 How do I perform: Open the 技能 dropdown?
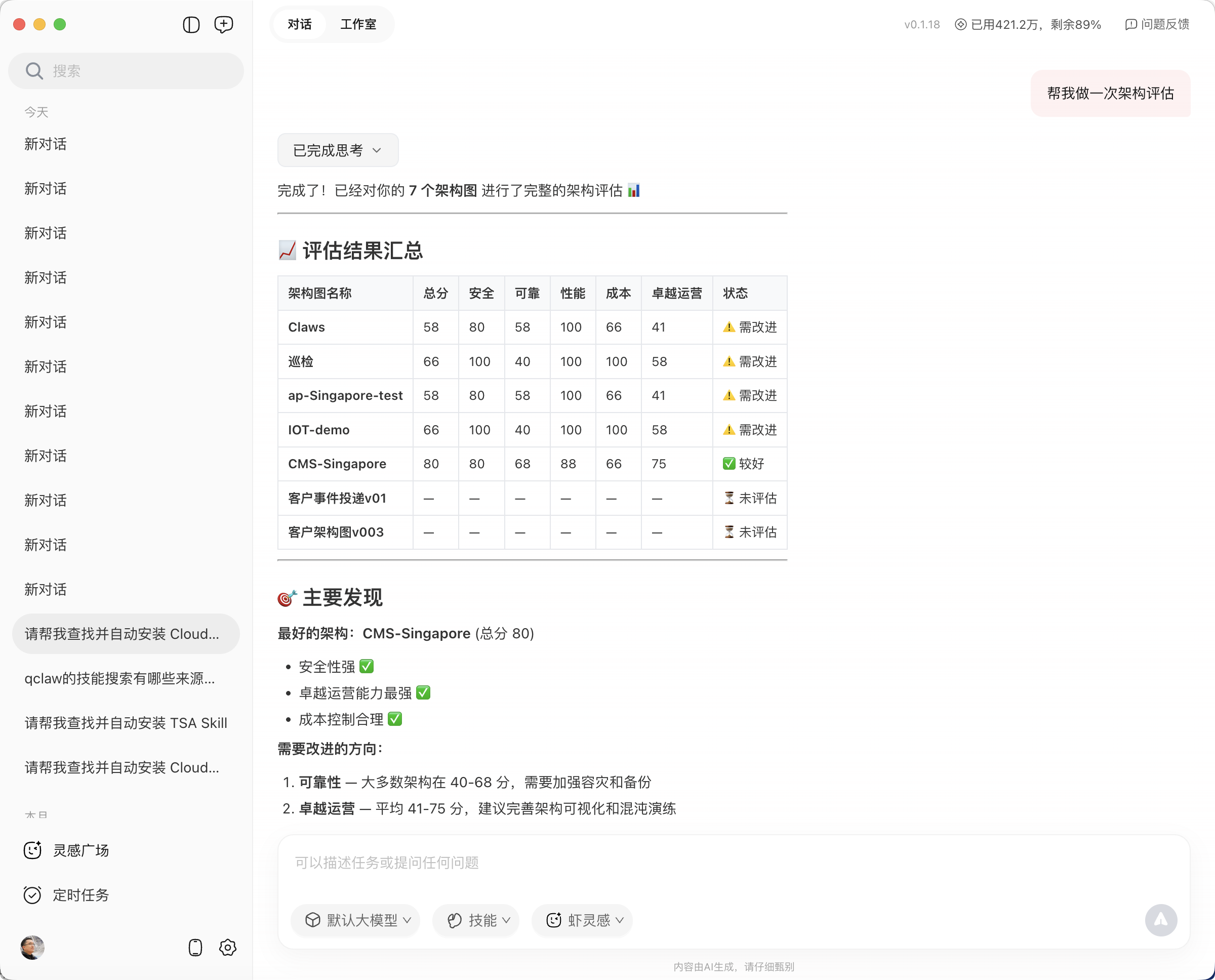pos(477,920)
